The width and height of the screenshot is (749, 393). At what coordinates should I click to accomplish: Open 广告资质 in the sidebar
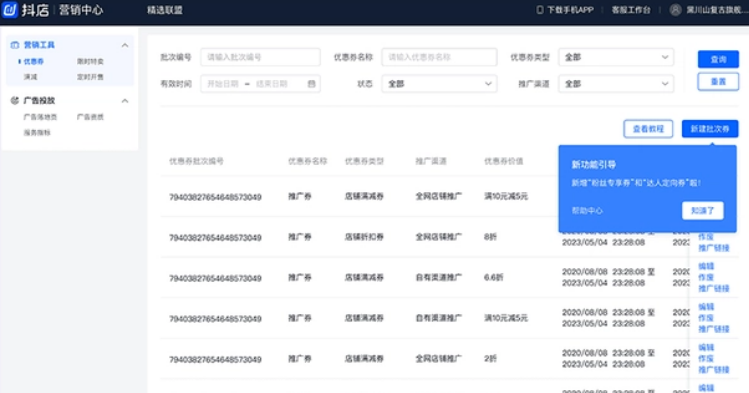click(x=90, y=117)
